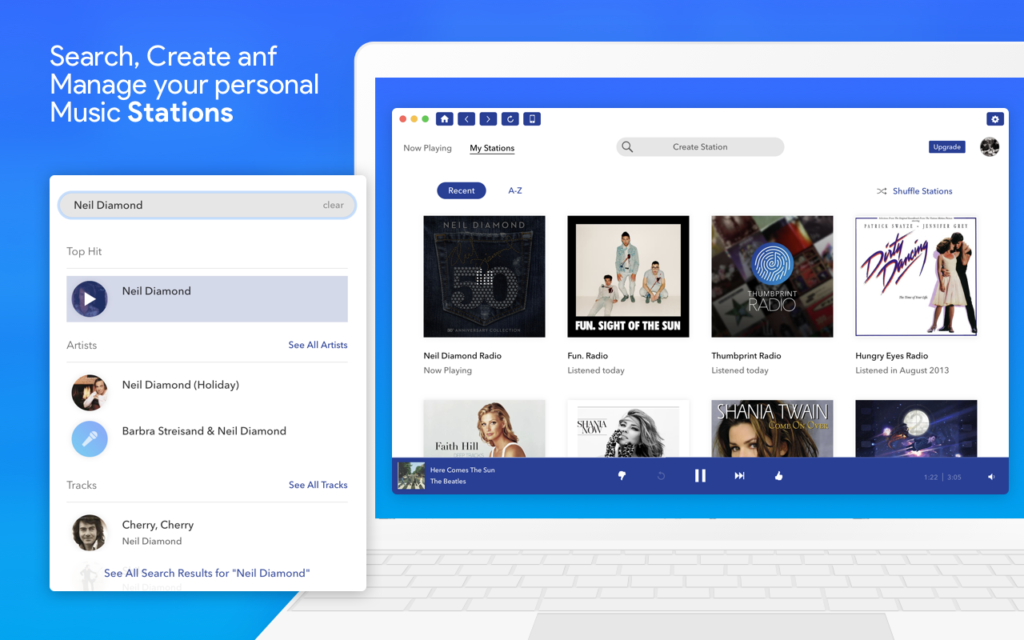1024x640 pixels.
Task: Select the Fun. Radio title text
Action: pos(588,356)
